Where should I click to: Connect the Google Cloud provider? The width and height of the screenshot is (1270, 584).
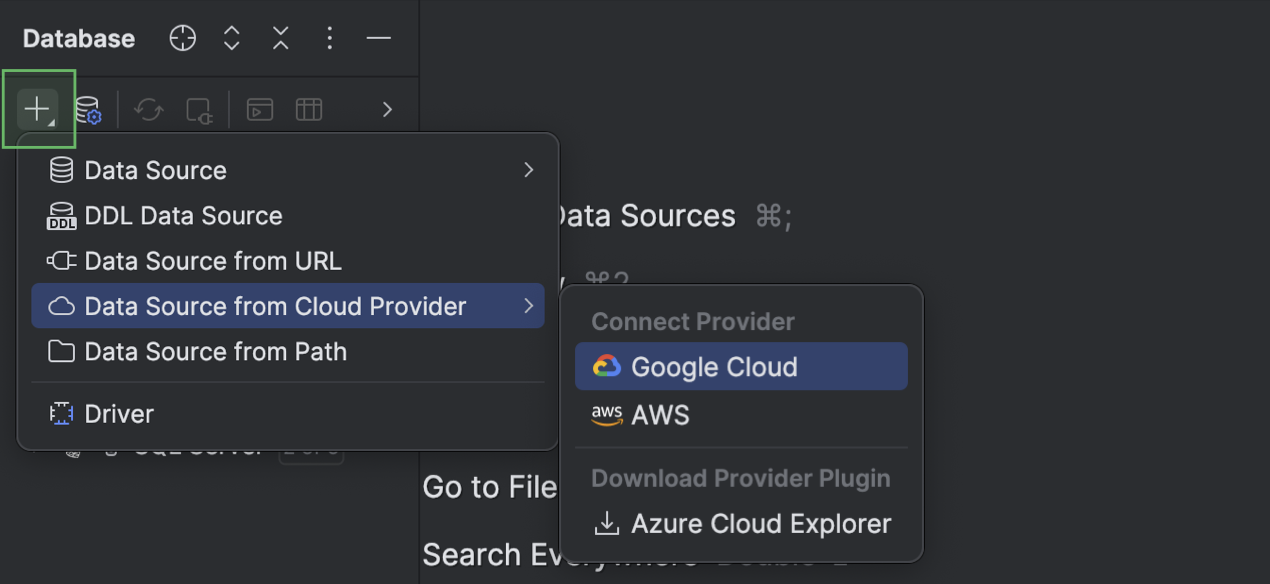click(714, 367)
